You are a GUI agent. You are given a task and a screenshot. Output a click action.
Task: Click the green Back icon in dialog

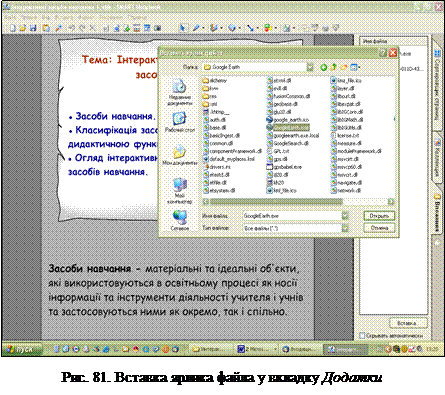tap(323, 67)
